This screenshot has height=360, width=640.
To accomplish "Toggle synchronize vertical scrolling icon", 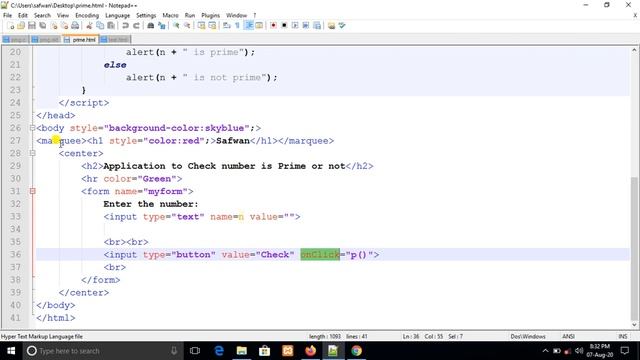I will (201, 26).
